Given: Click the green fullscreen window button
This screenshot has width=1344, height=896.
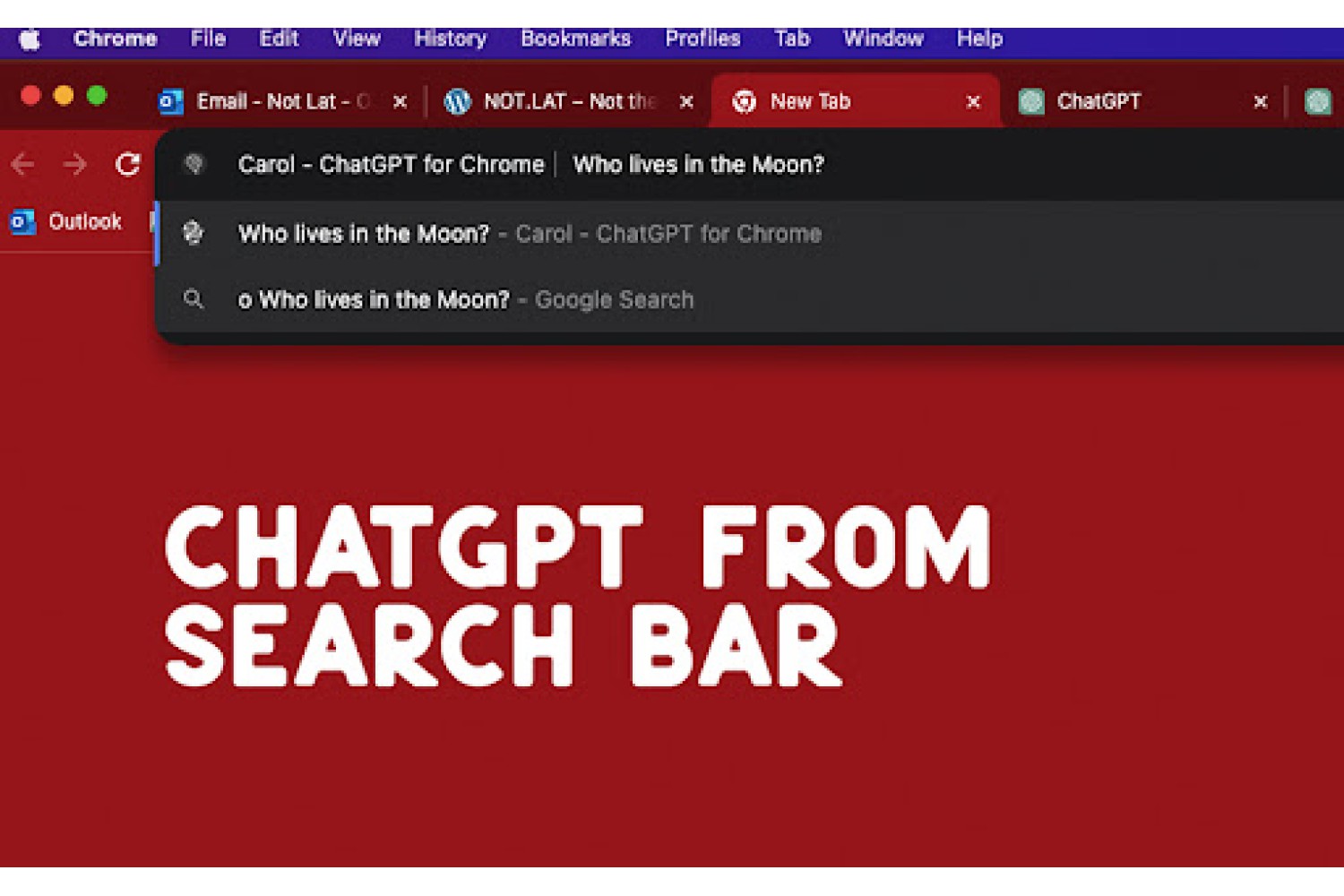Looking at the screenshot, I should [97, 96].
